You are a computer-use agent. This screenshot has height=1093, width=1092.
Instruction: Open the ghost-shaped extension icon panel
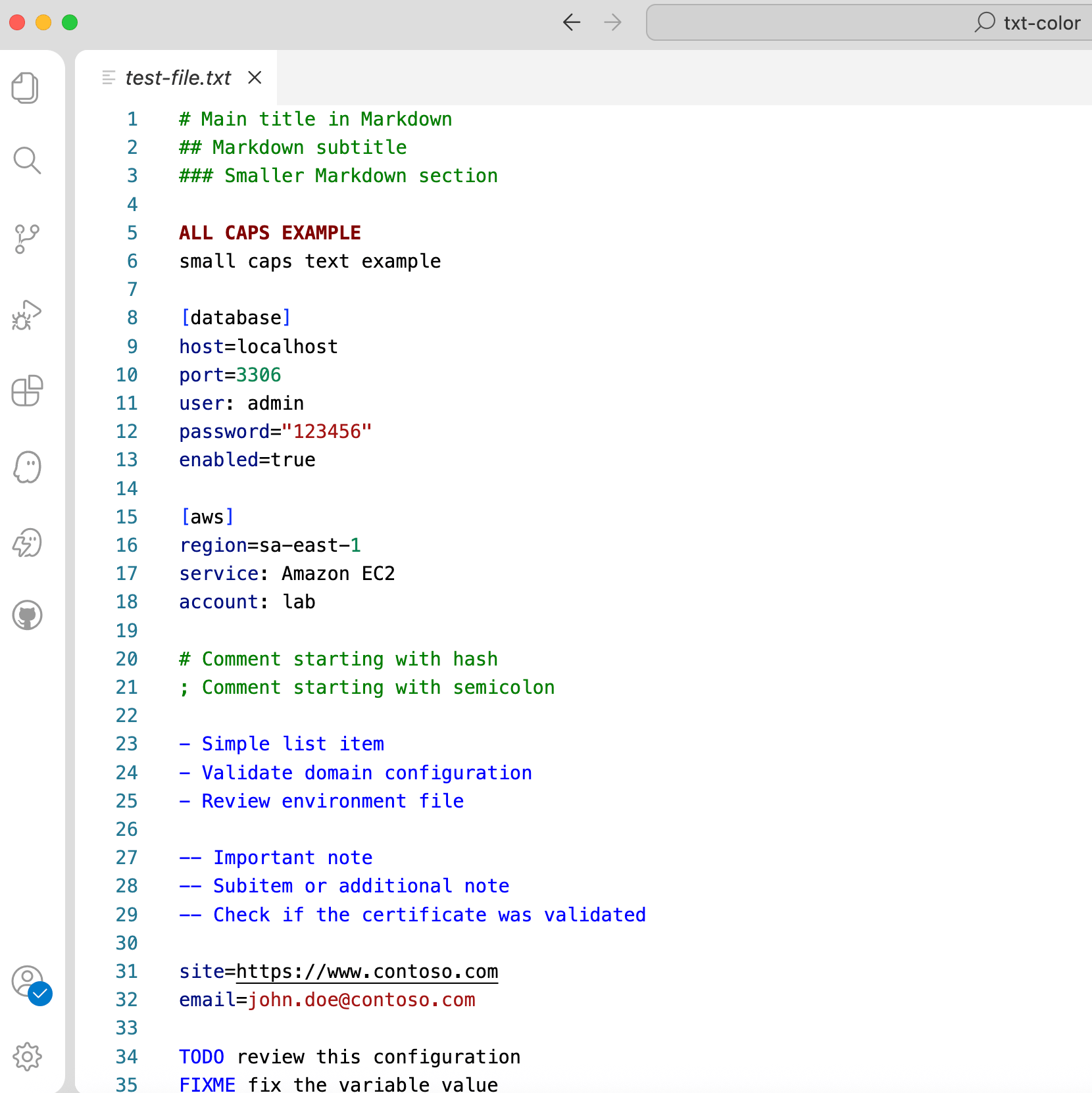pyautogui.click(x=26, y=467)
